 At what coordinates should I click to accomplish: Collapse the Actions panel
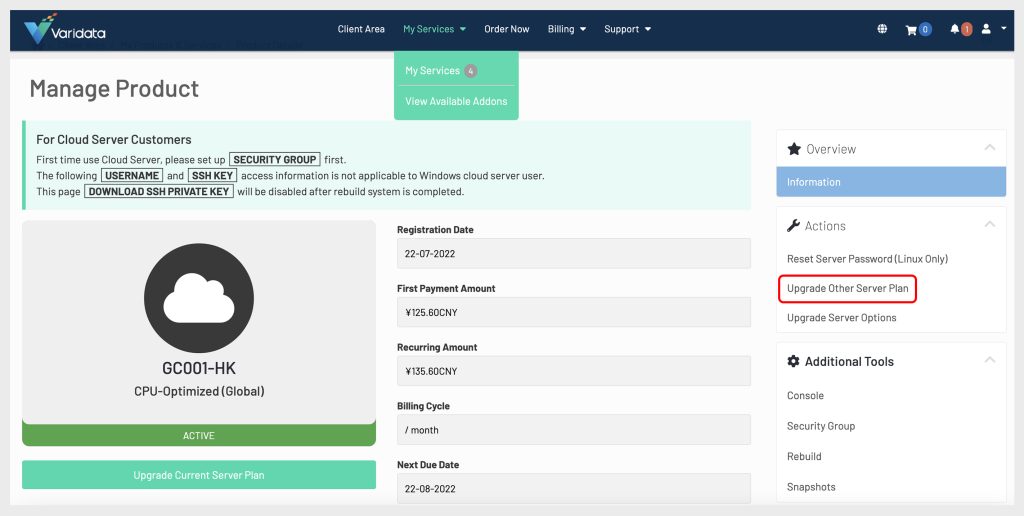pos(989,225)
